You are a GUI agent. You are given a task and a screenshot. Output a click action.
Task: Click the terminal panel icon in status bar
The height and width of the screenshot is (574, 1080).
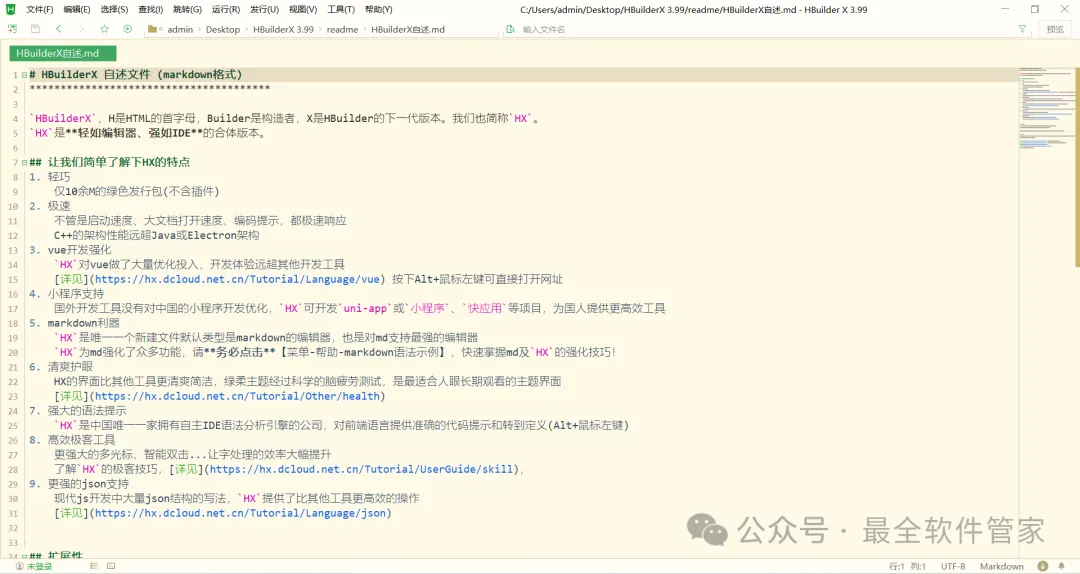point(111,566)
